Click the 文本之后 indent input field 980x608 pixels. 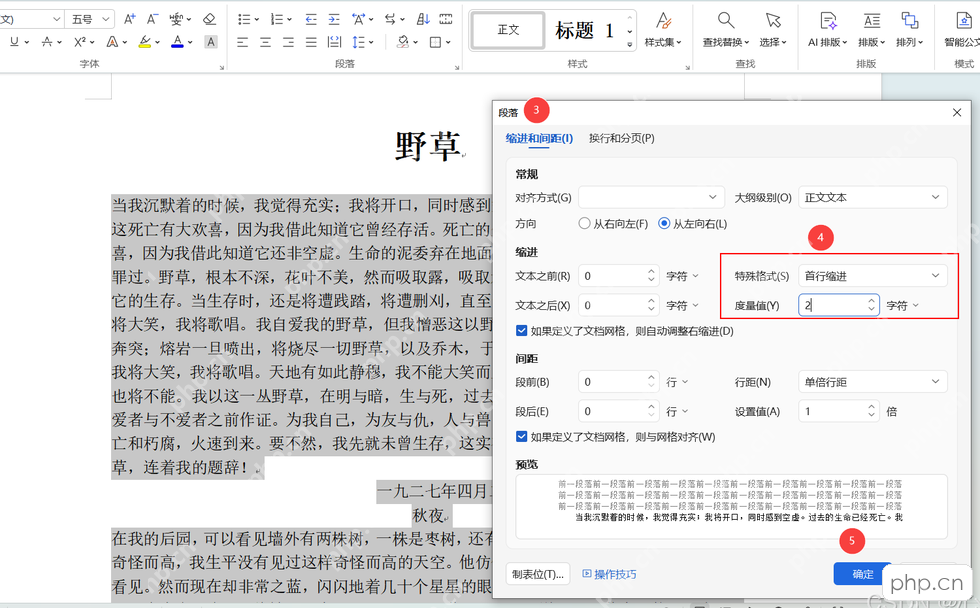pos(612,305)
